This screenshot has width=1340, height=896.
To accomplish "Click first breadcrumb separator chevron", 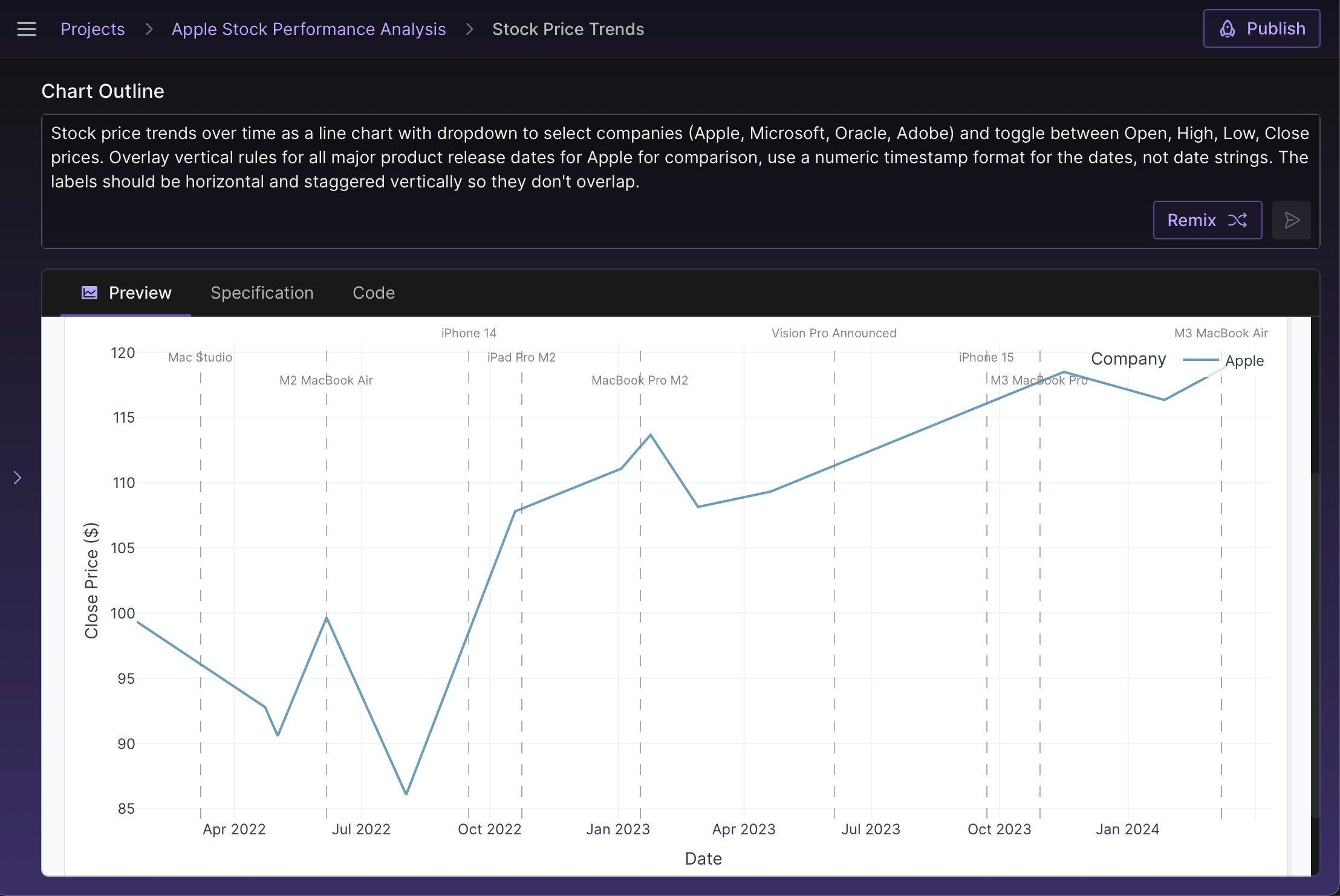I will point(149,29).
